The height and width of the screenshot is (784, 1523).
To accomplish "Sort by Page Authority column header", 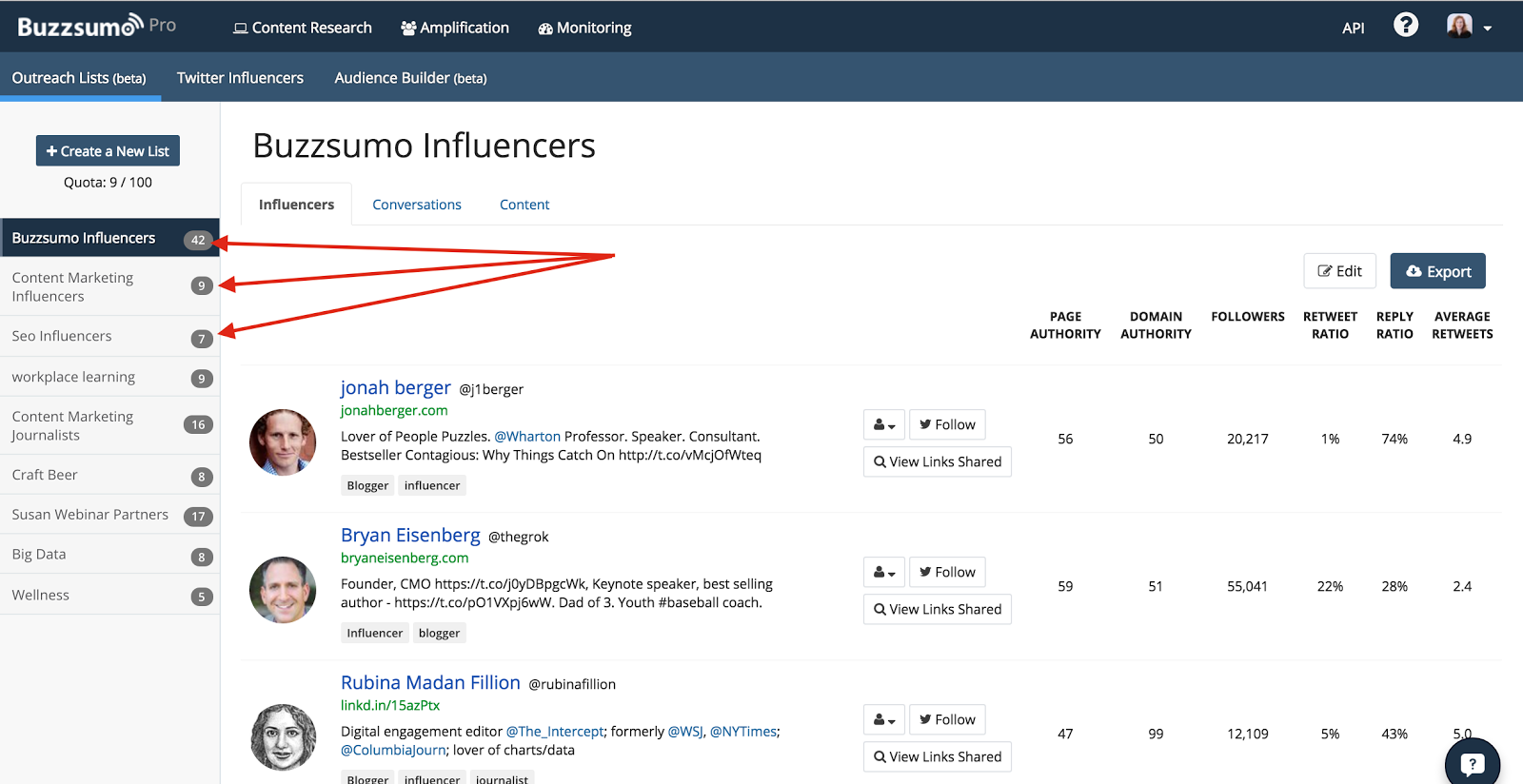I will coord(1065,324).
